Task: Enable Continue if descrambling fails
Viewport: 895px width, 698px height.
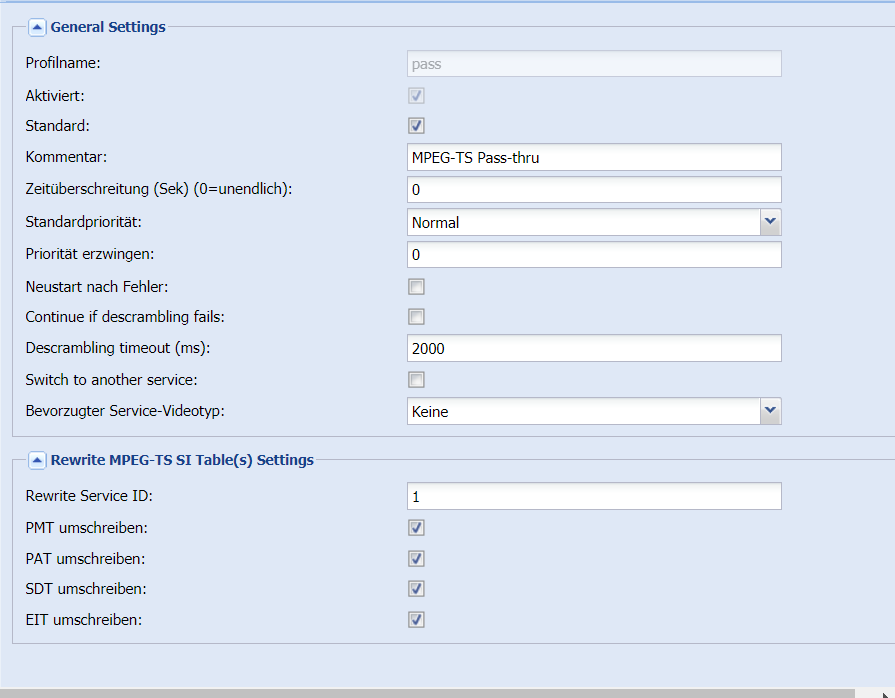Action: [x=416, y=317]
